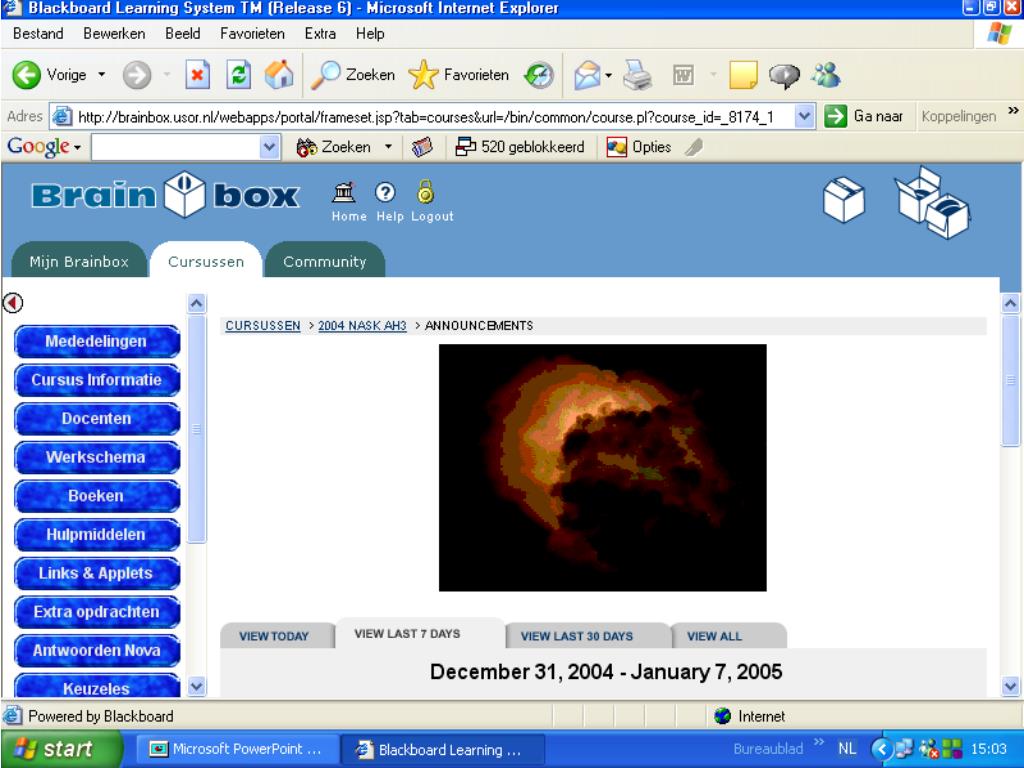Click the yellow note icon in toolbar
This screenshot has height=768, width=1024.
pyautogui.click(x=743, y=75)
